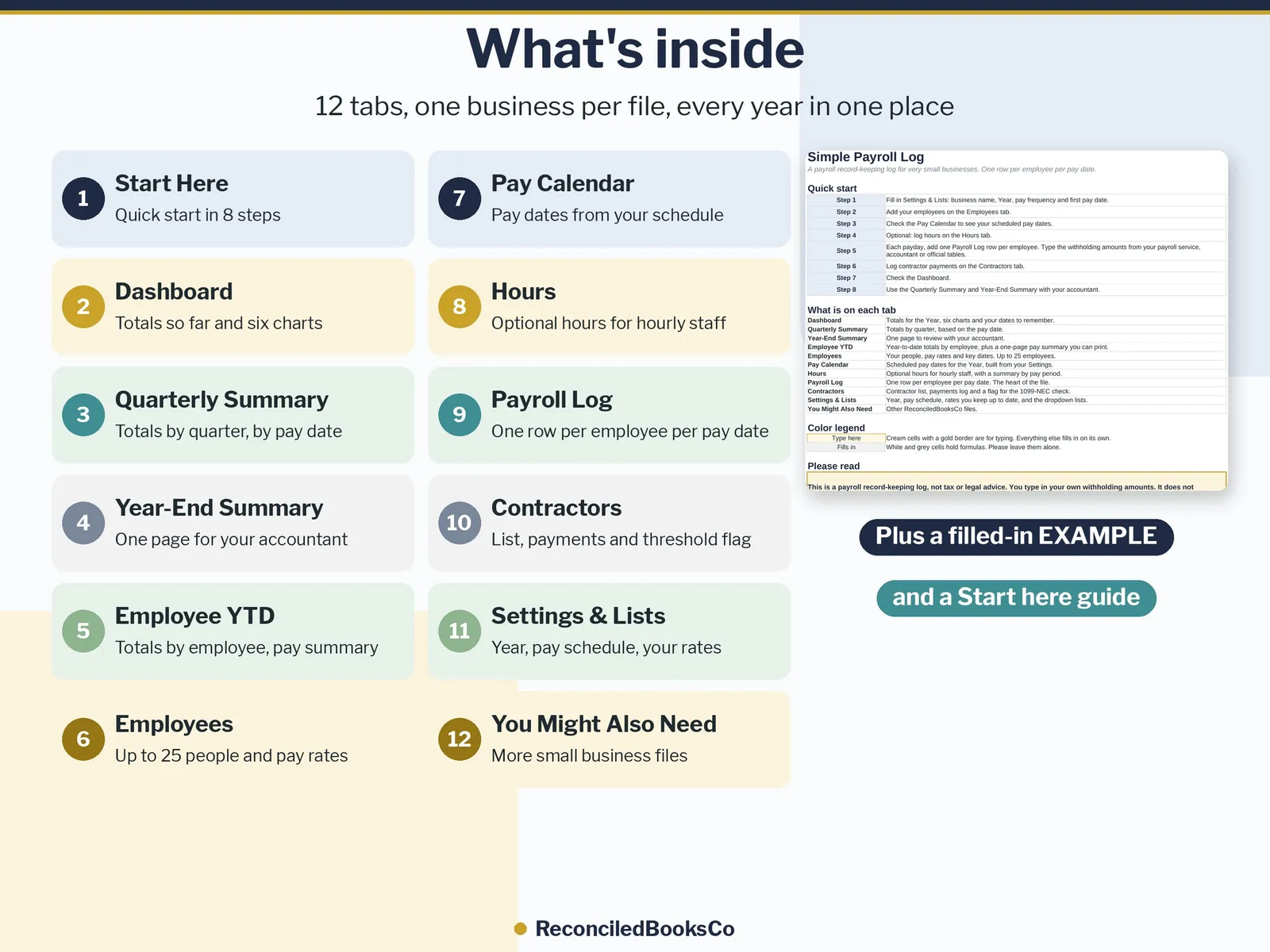Click the 'Plus a filled-in EXAMPLE' pill
This screenshot has width=1270, height=952.
point(1016,537)
